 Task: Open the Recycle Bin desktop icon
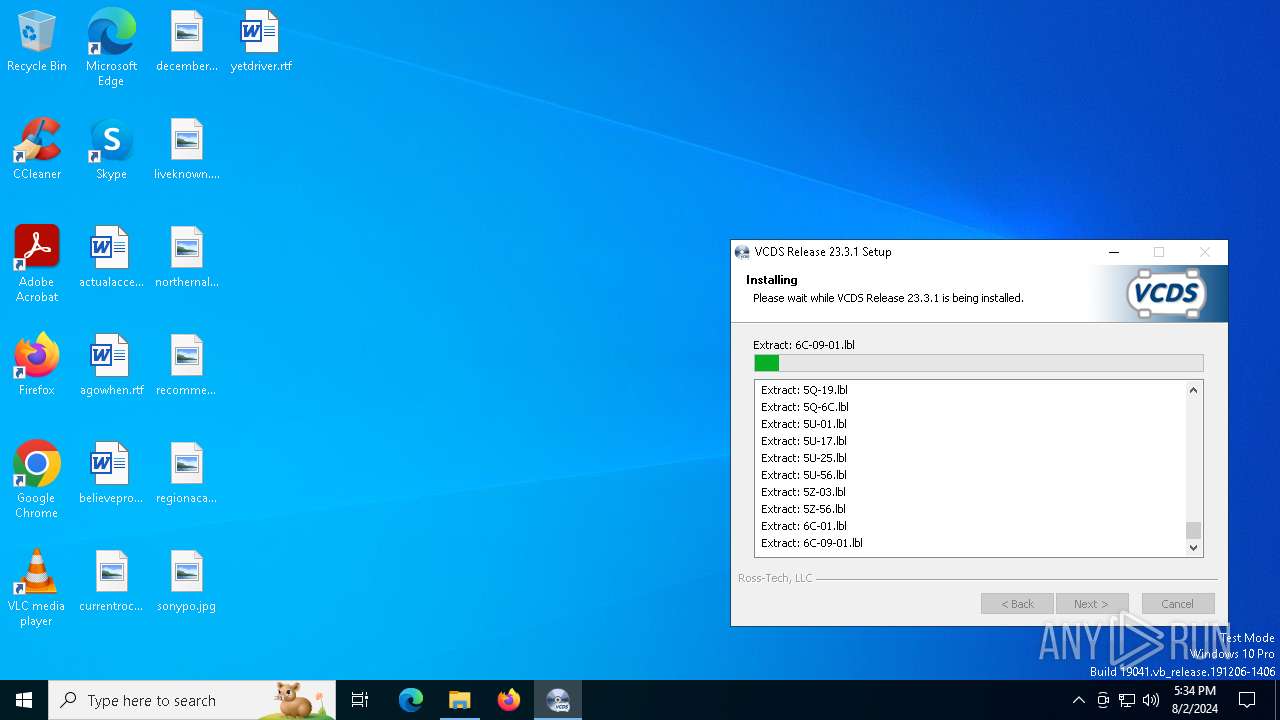point(37,42)
